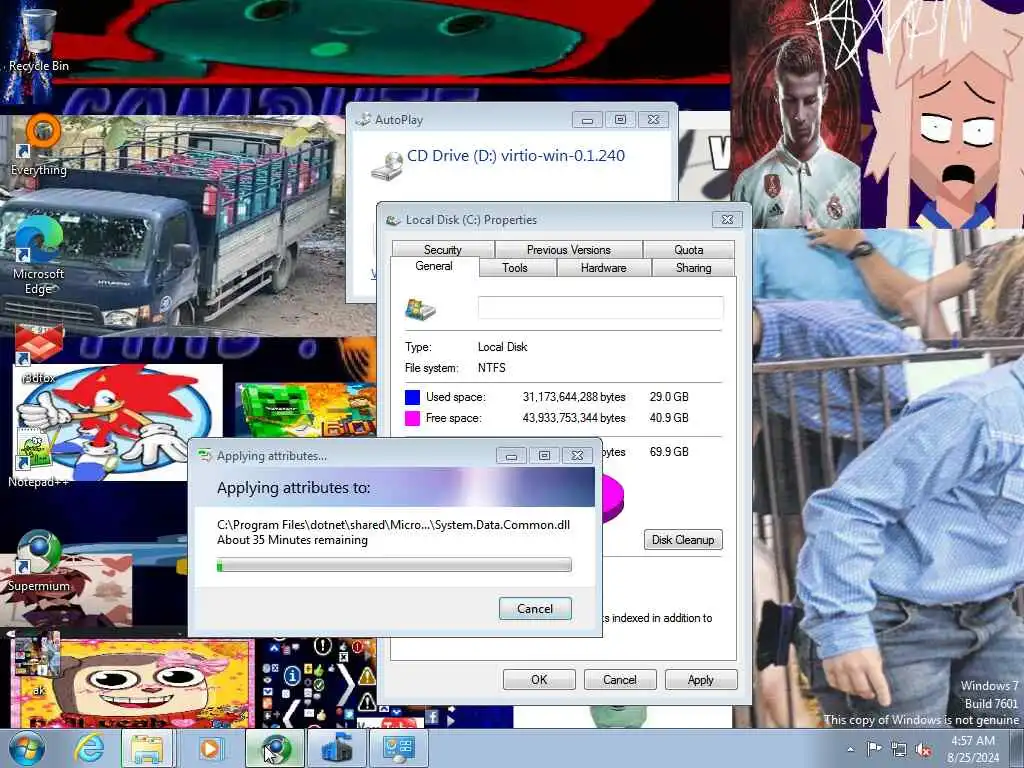Open the blue building taskbar app

337,748
